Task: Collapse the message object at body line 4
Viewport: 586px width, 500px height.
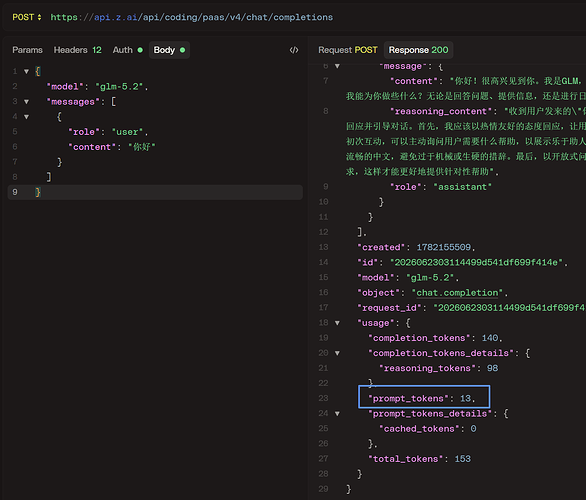Action: pyautogui.click(x=27, y=117)
